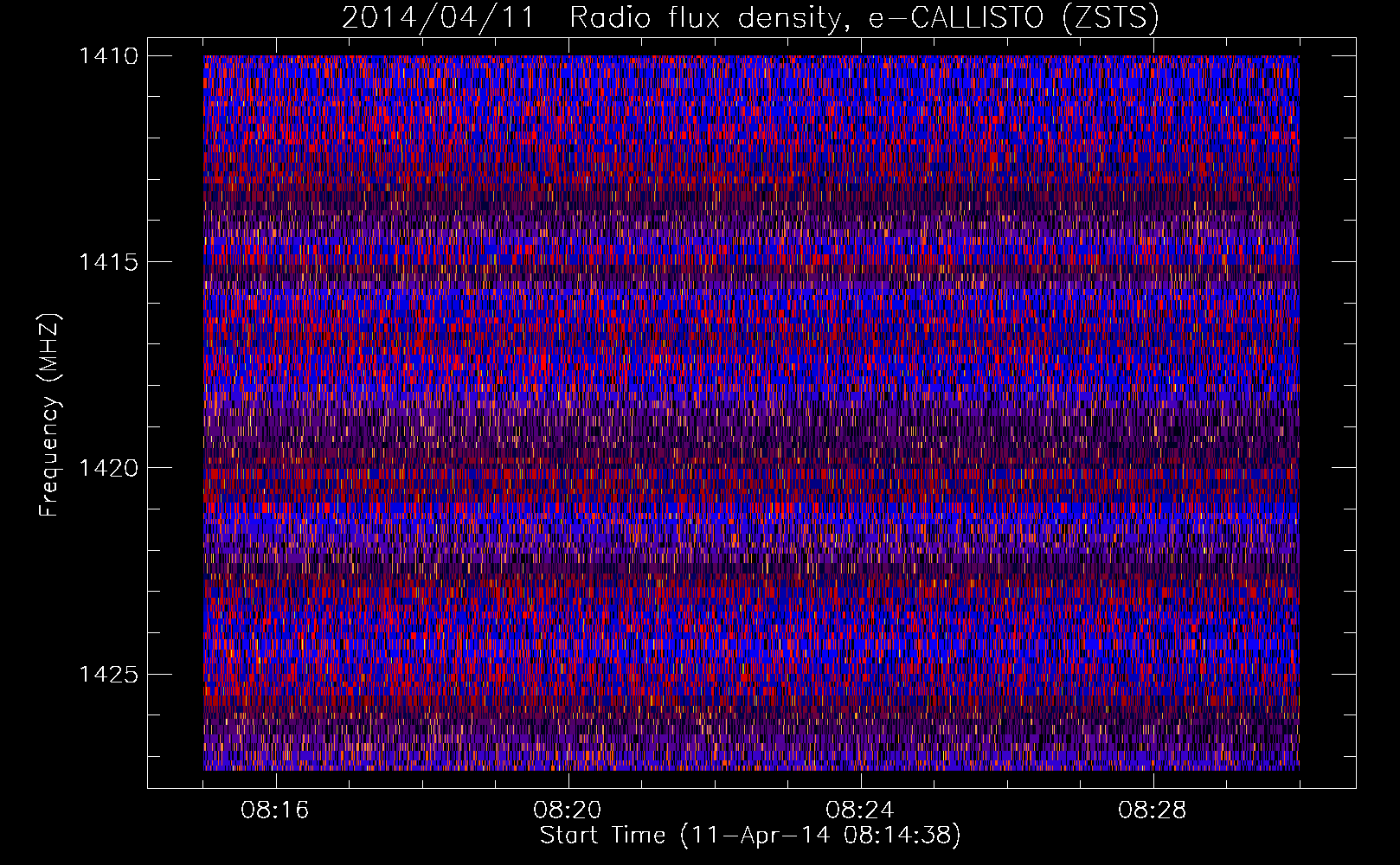Viewport: 1400px width, 865px height.
Task: Click the 1425 frequency tick label
Action: 108,674
